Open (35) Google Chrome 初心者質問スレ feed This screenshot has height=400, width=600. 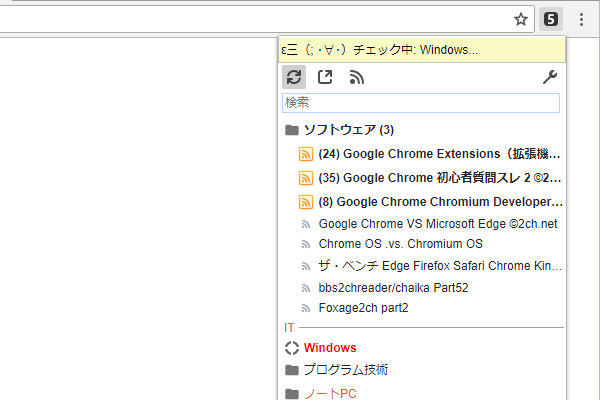click(x=440, y=178)
